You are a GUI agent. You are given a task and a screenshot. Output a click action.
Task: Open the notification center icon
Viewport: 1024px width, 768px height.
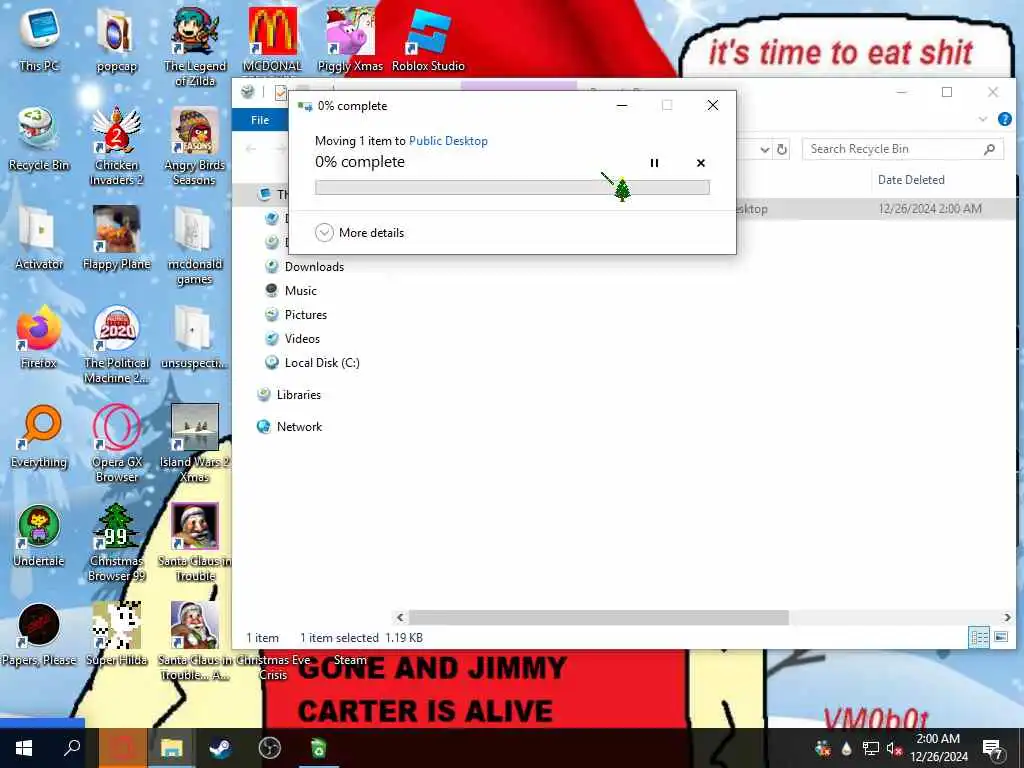click(x=992, y=748)
